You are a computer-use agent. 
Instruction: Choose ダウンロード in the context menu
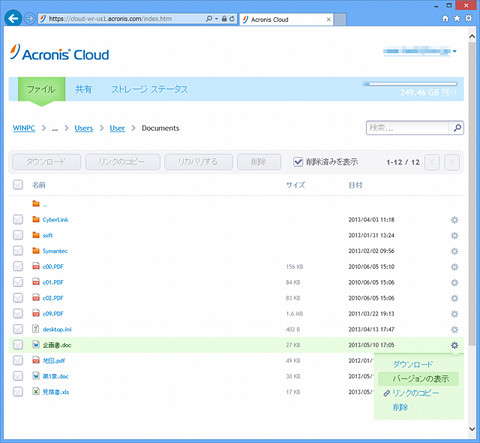(413, 364)
